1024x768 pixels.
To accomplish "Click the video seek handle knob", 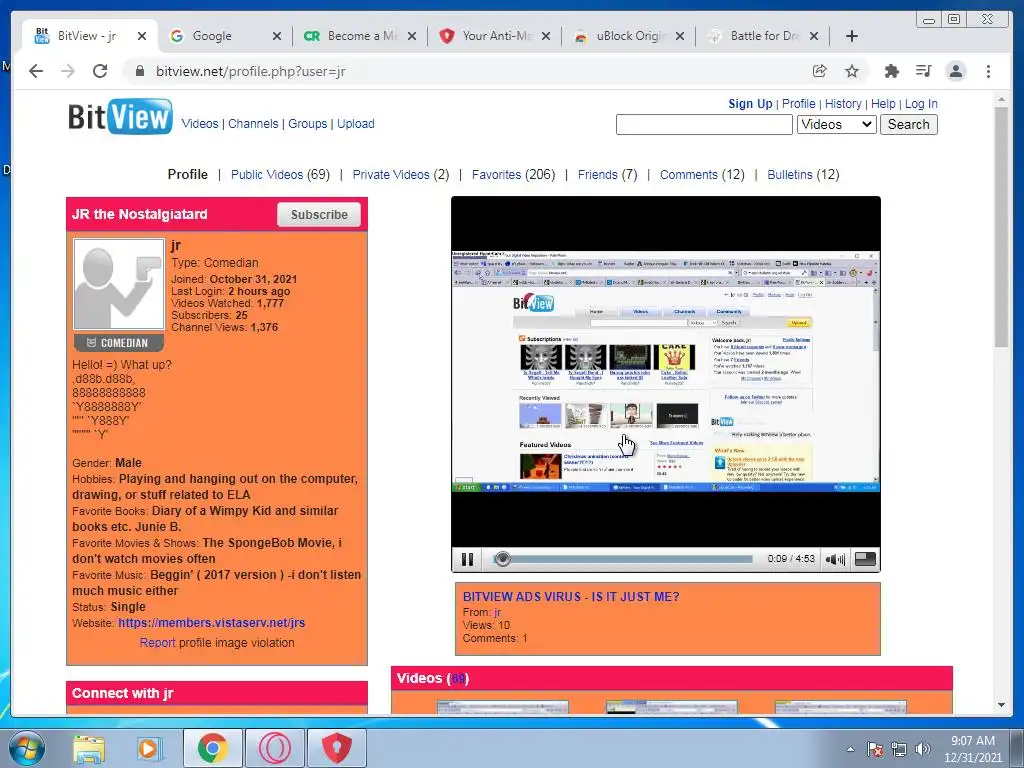I will pyautogui.click(x=502, y=559).
